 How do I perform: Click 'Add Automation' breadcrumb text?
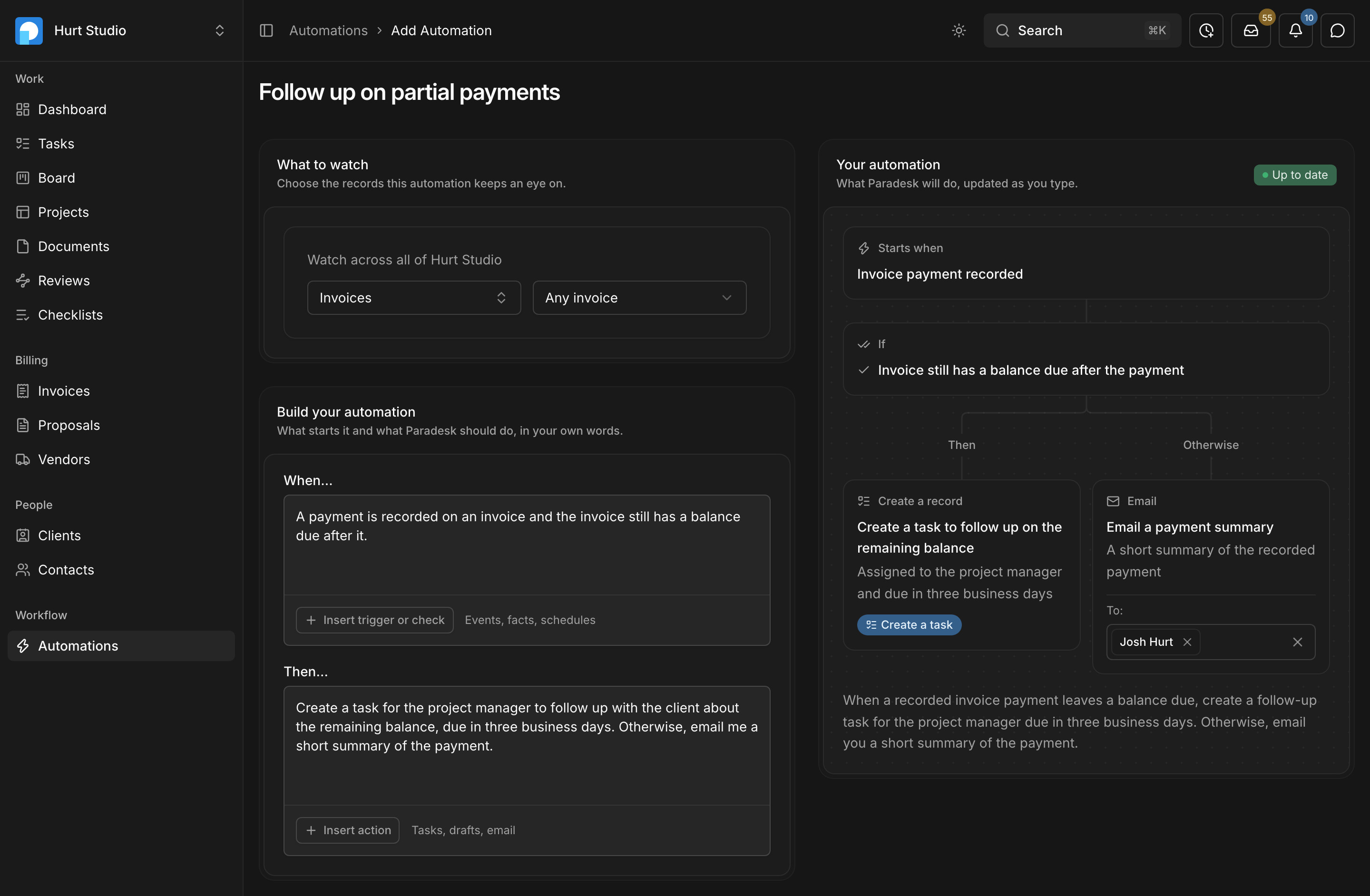(x=441, y=30)
